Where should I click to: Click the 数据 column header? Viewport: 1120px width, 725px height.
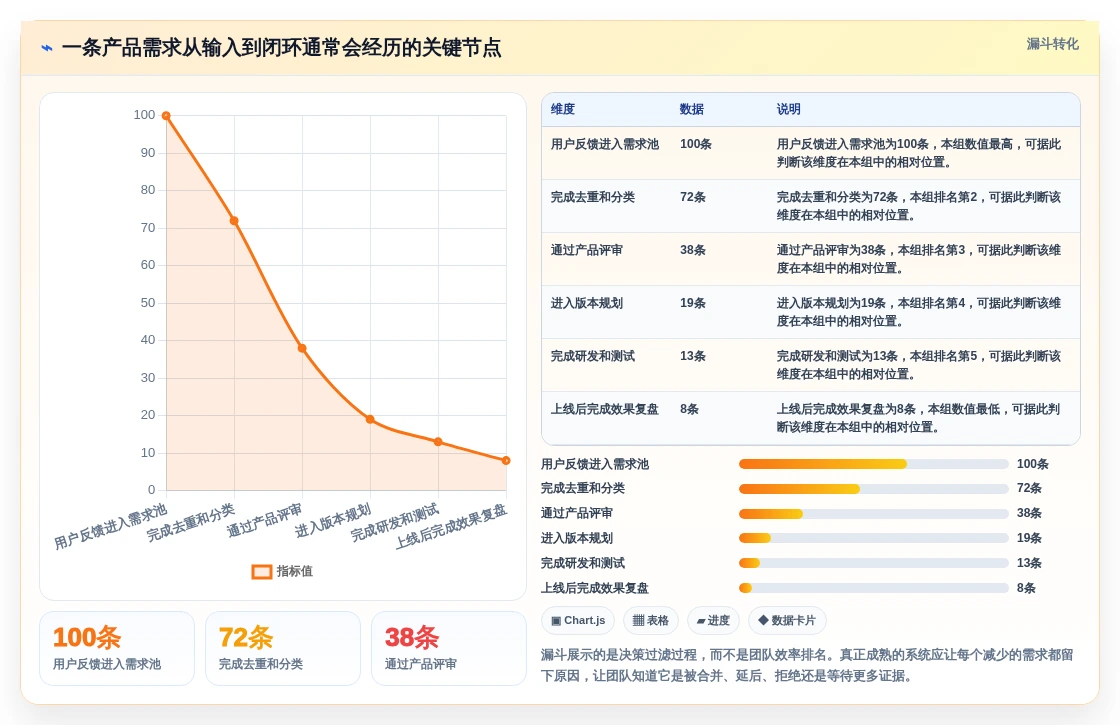pos(691,109)
